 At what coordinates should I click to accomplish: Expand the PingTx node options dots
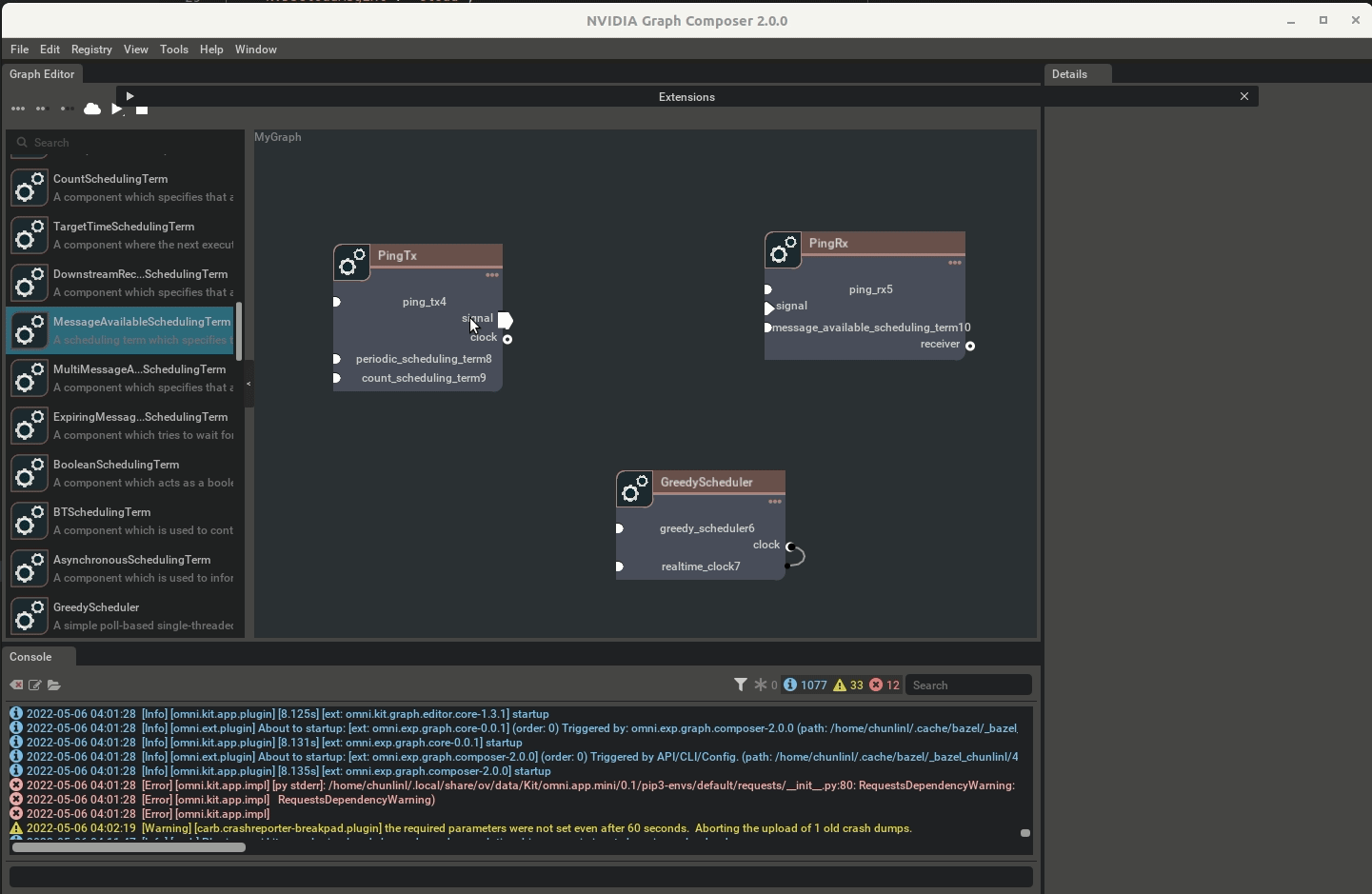pos(492,275)
